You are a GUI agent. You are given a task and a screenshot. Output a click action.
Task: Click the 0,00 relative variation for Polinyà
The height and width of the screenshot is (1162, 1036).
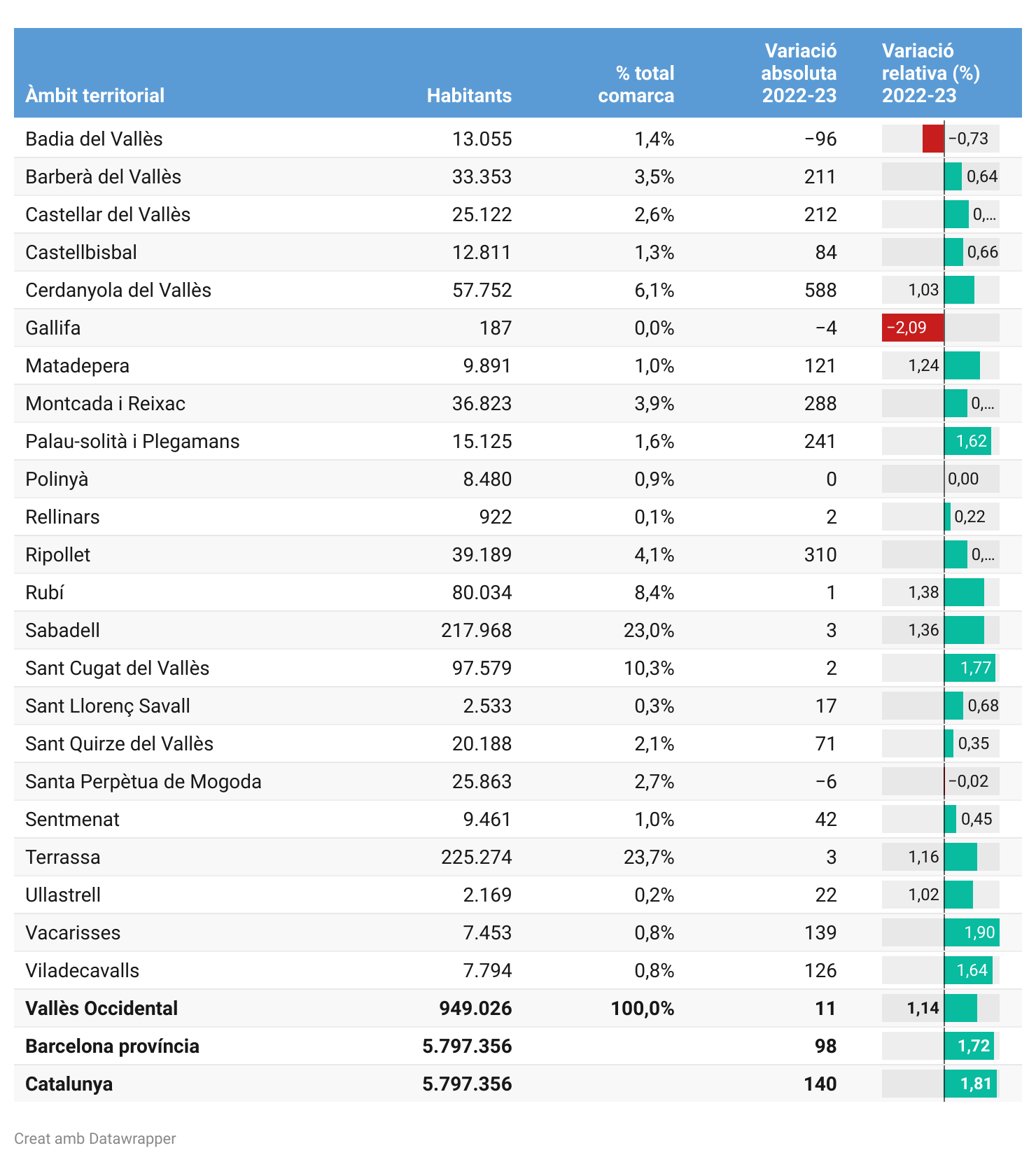tap(963, 479)
